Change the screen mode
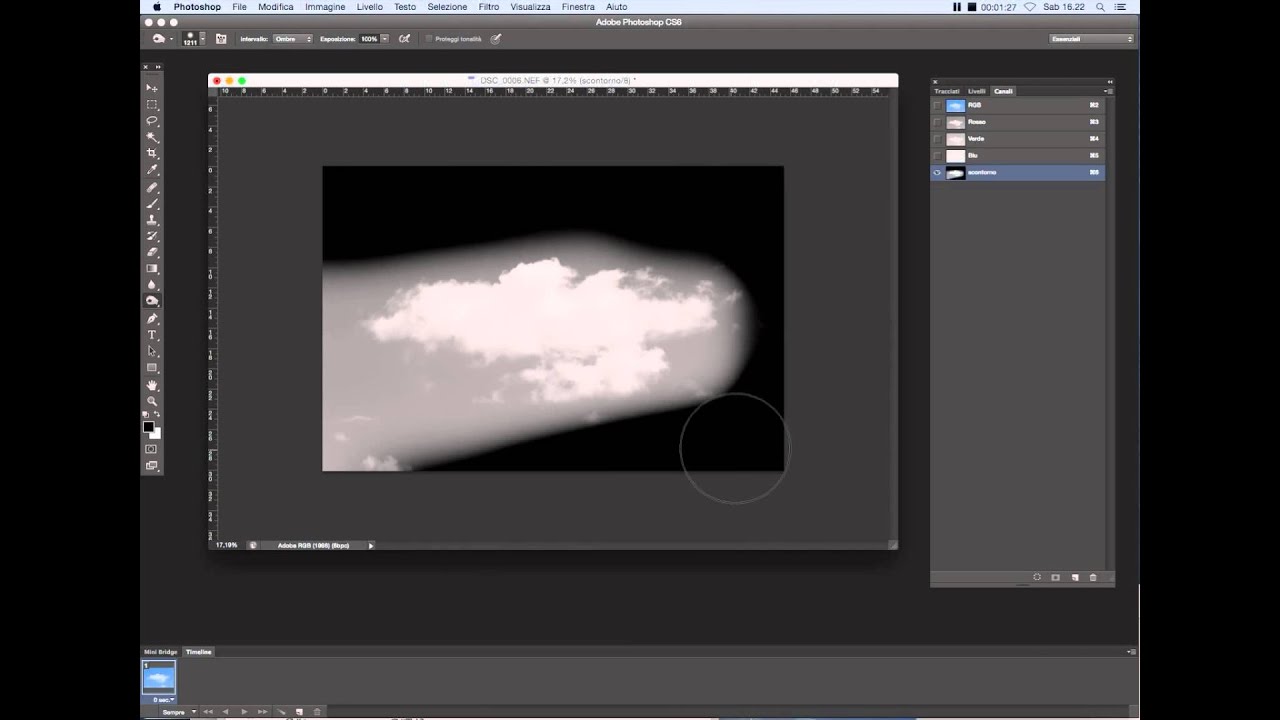1280x720 pixels. pos(152,465)
